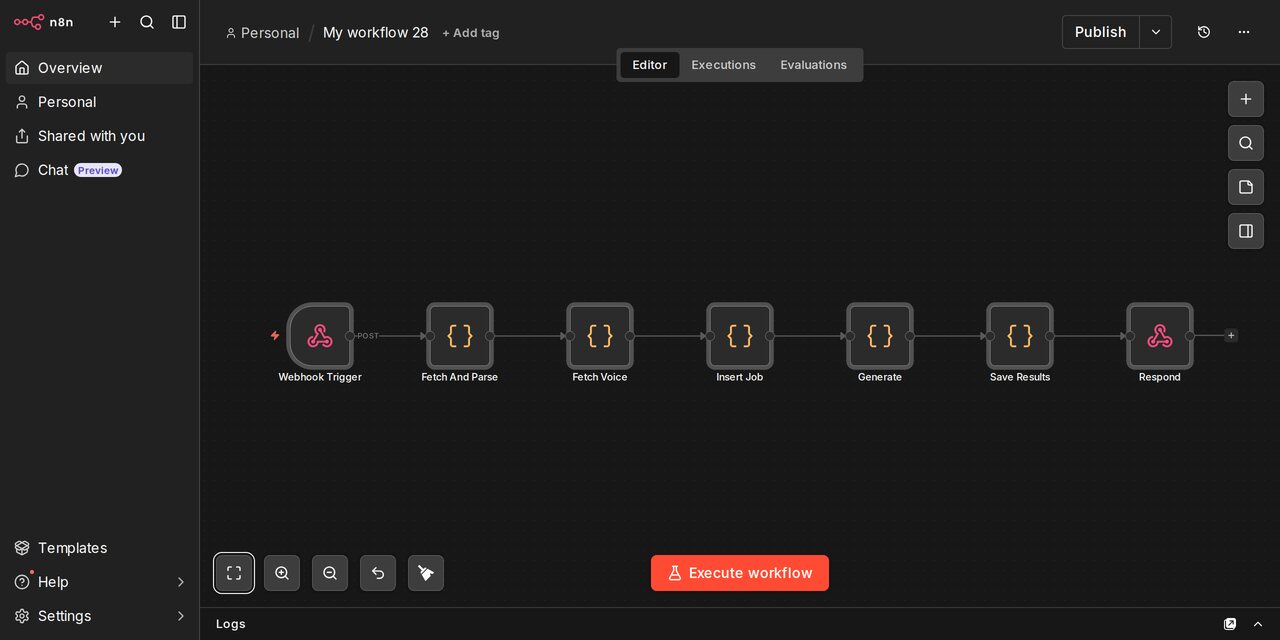Screen dimensions: 1280x640
Task: Zoom out on canvas
Action: pyautogui.click(x=330, y=573)
